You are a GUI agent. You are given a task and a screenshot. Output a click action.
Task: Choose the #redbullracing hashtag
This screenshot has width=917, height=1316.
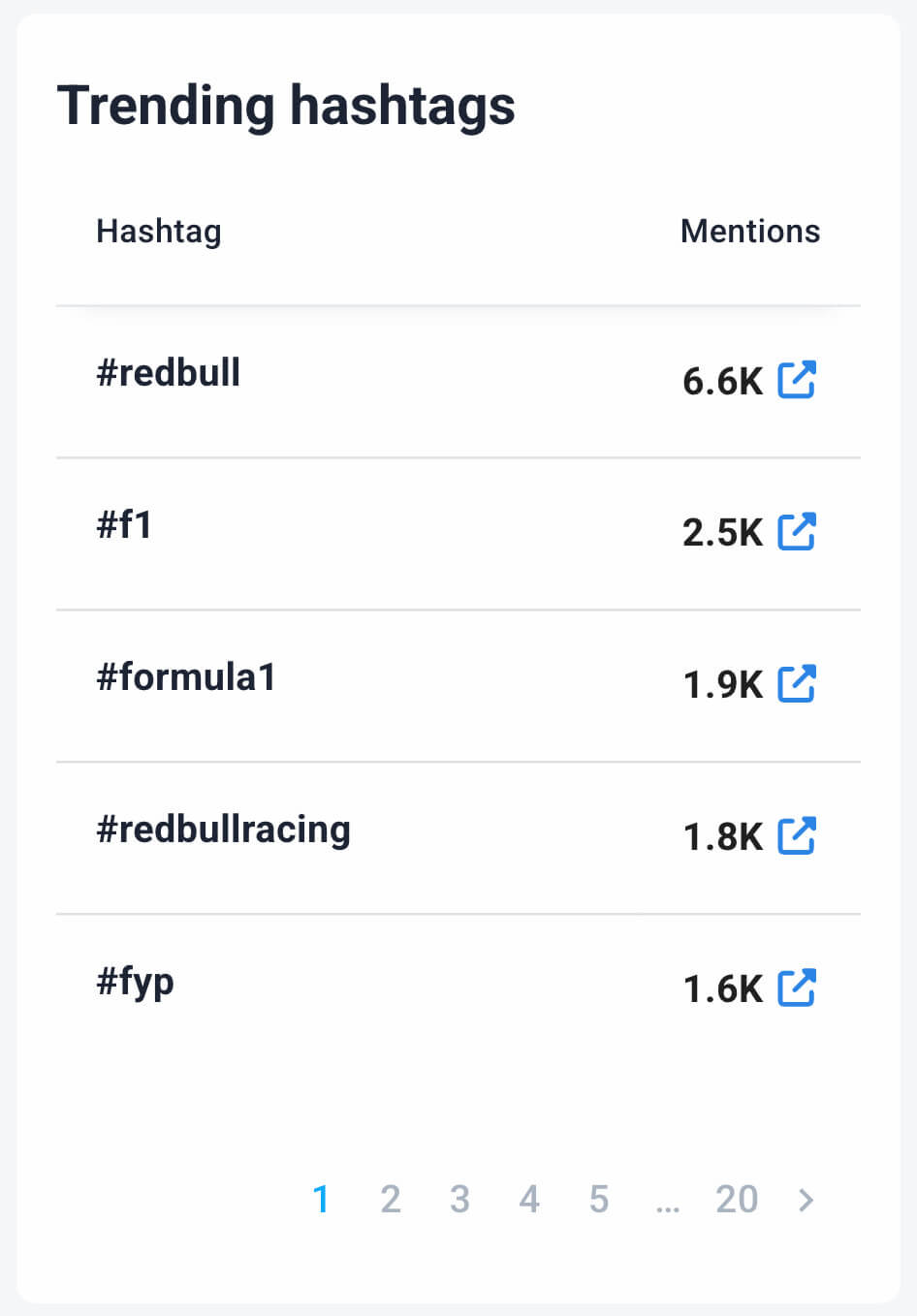223,830
